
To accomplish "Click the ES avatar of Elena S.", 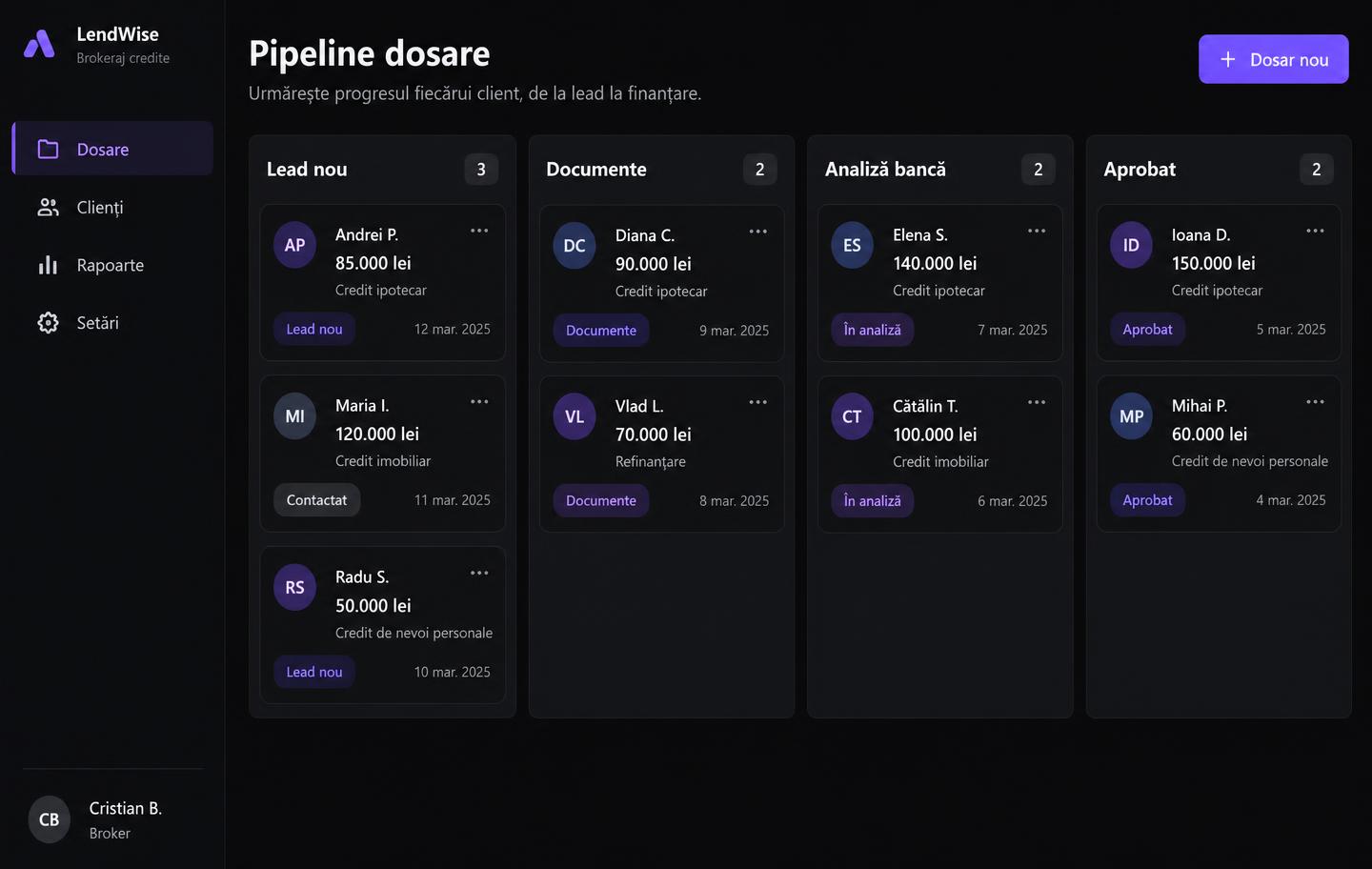I will 853,246.
